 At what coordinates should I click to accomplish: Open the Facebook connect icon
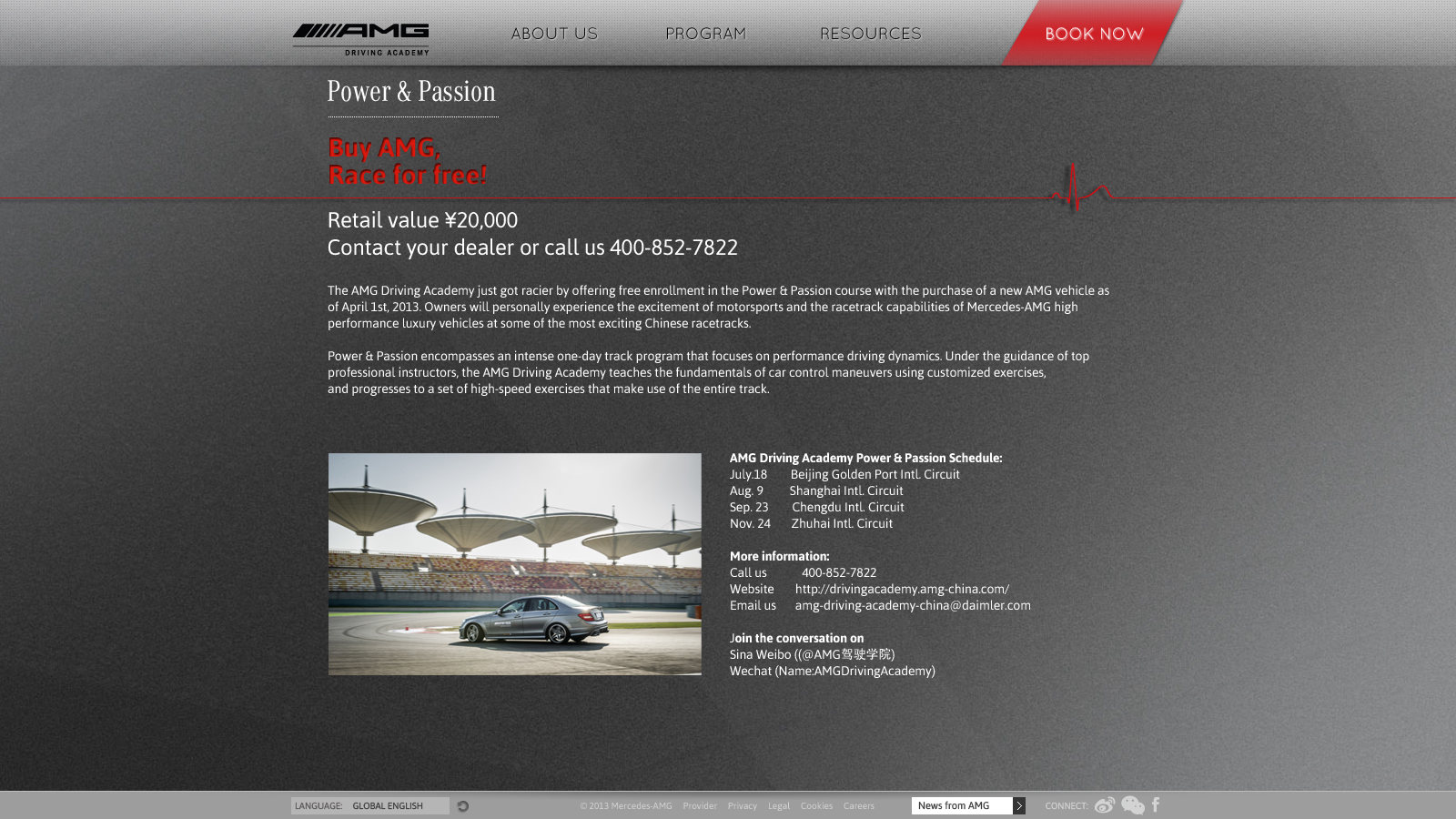click(x=1156, y=804)
